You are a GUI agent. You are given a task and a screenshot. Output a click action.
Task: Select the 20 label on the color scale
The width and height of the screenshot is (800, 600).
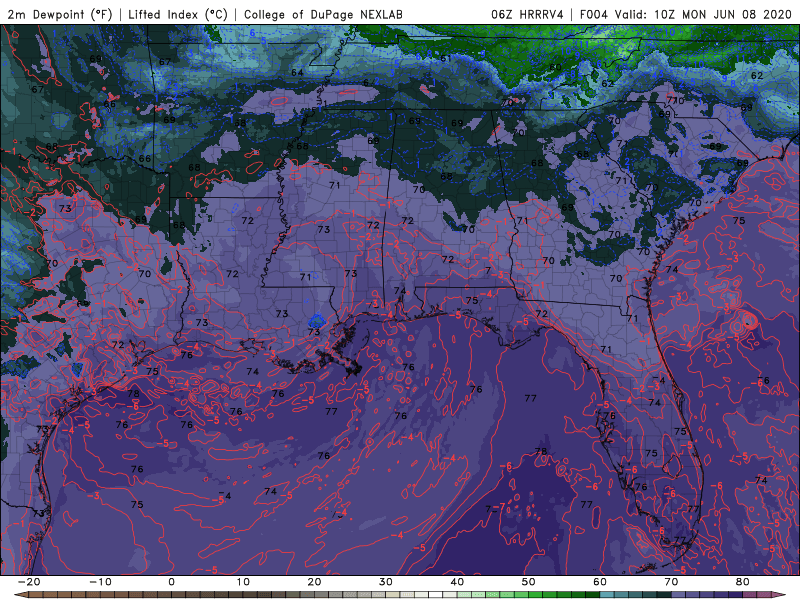[x=314, y=582]
